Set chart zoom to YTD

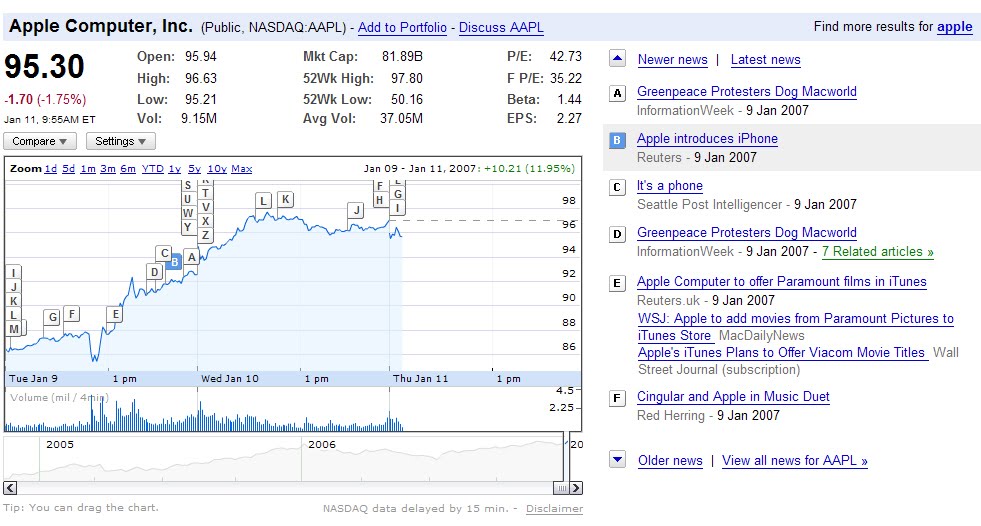pyautogui.click(x=153, y=169)
